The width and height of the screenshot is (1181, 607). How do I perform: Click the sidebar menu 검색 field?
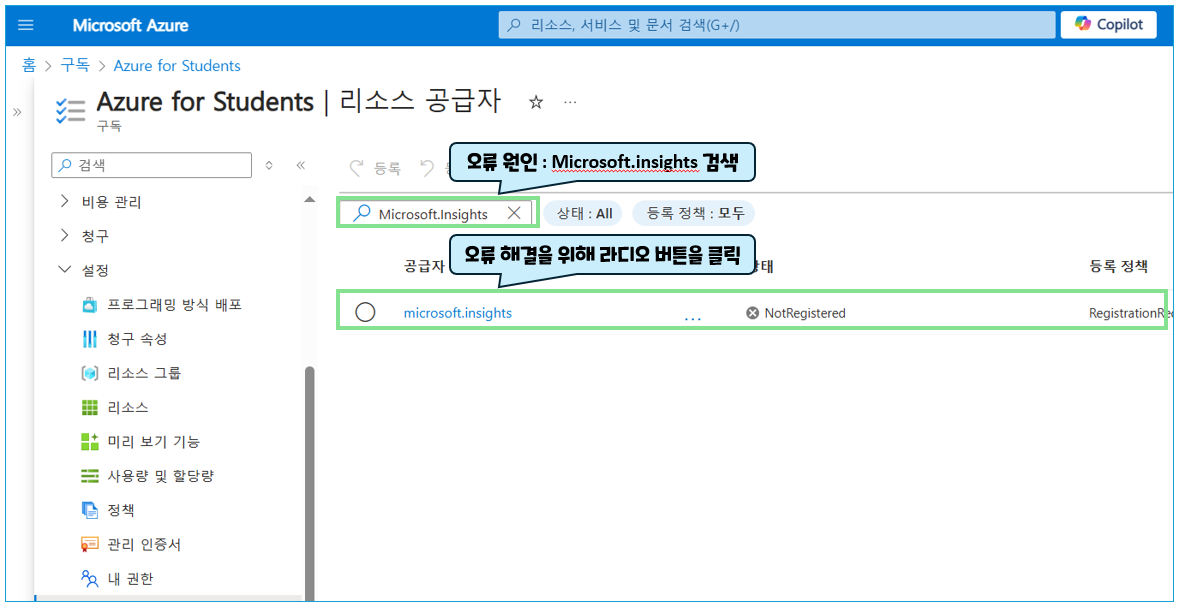[x=151, y=164]
